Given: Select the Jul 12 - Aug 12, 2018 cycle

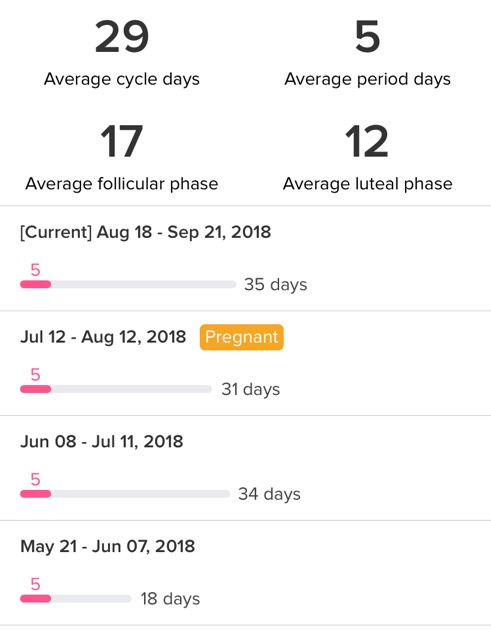Looking at the screenshot, I should 245,363.
